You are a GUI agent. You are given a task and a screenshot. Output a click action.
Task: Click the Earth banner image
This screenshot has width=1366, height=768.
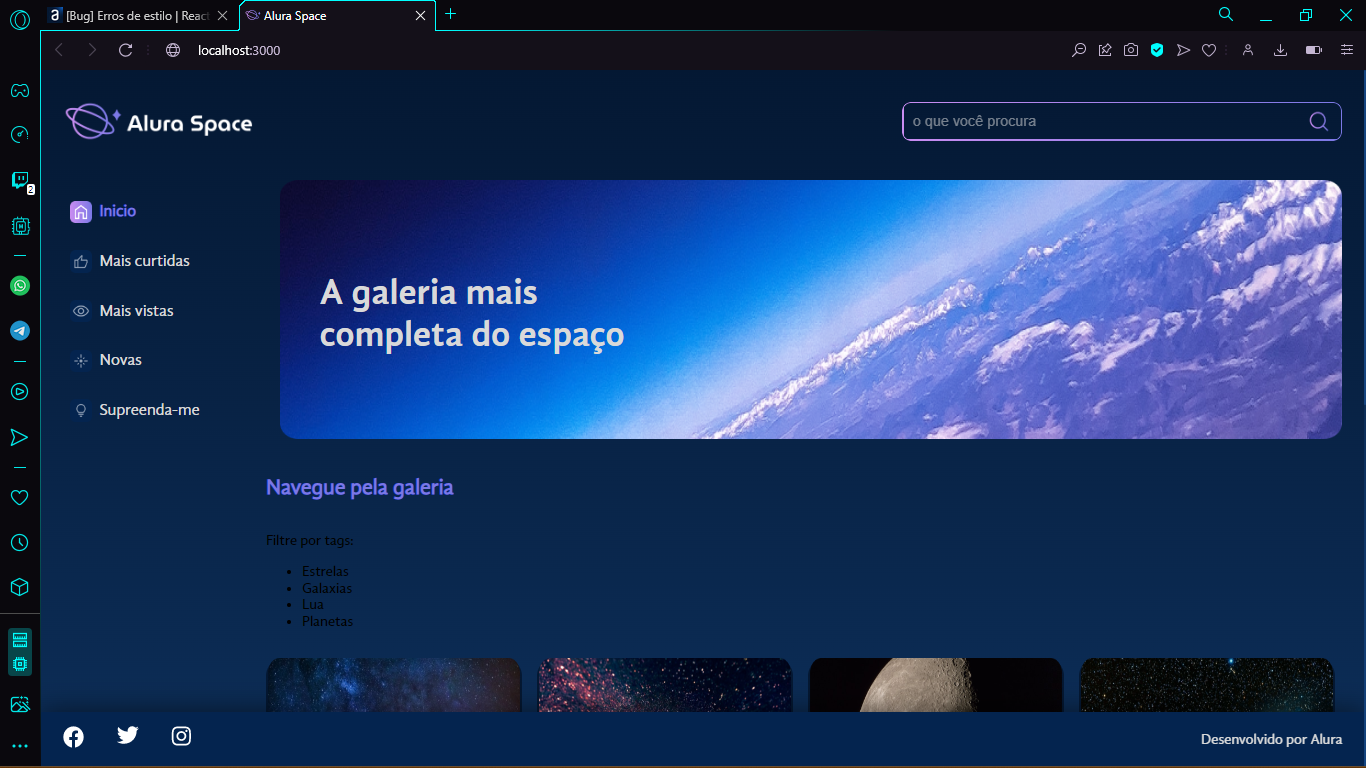point(811,309)
